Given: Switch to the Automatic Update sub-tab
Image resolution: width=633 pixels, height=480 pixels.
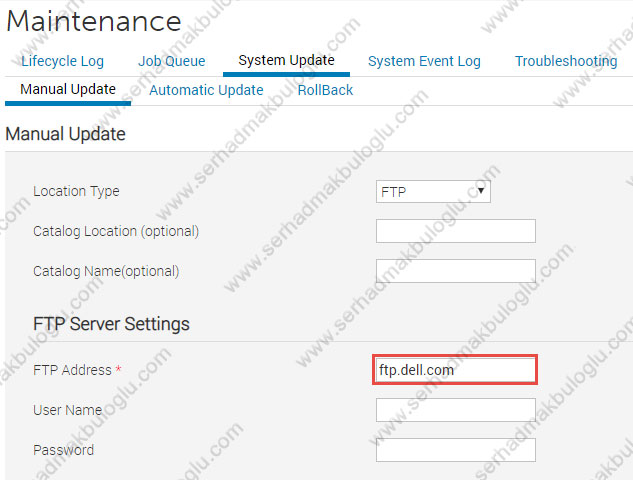Looking at the screenshot, I should point(206,90).
